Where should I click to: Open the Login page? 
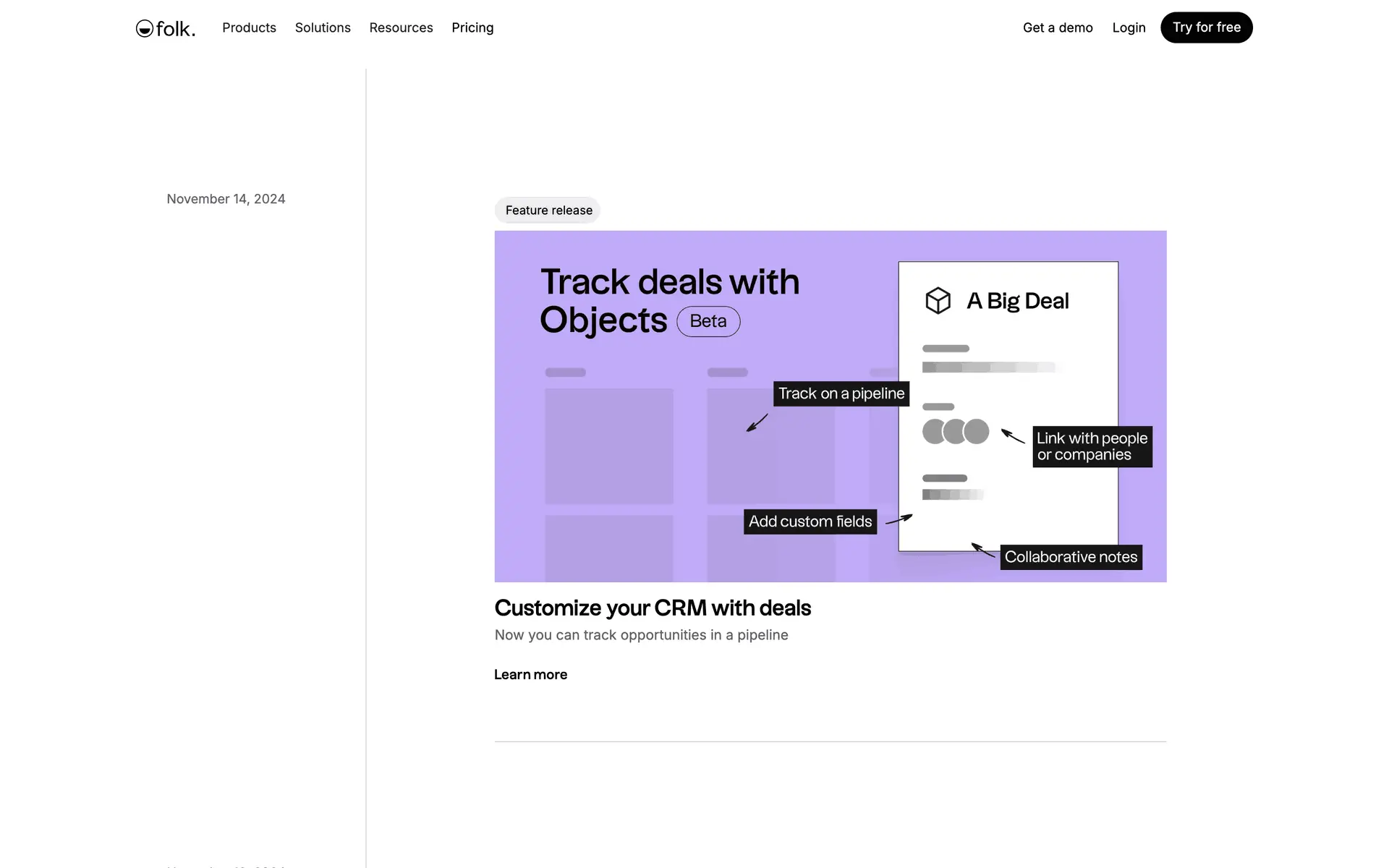[x=1129, y=27]
